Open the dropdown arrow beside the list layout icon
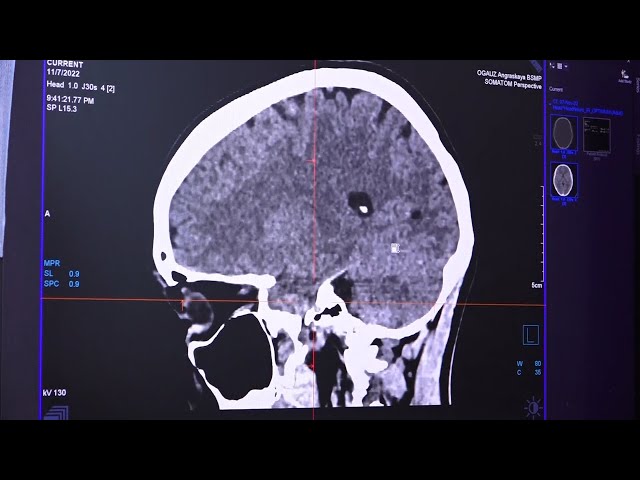 (x=566, y=66)
